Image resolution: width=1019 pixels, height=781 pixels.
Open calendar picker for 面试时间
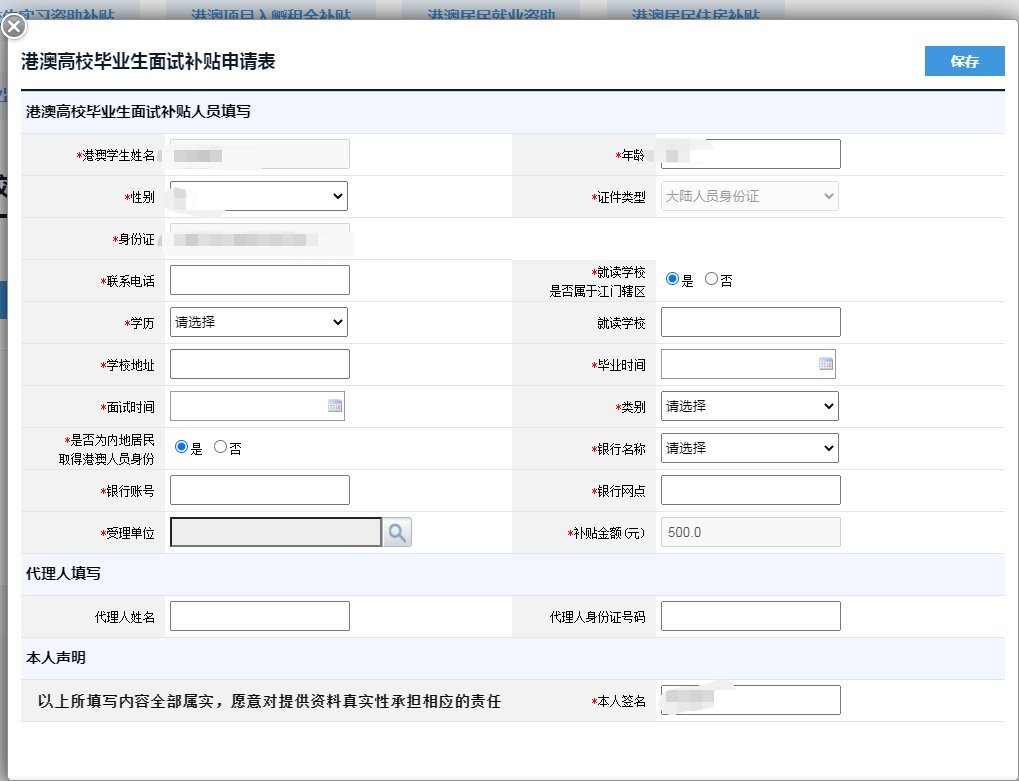pyautogui.click(x=335, y=406)
